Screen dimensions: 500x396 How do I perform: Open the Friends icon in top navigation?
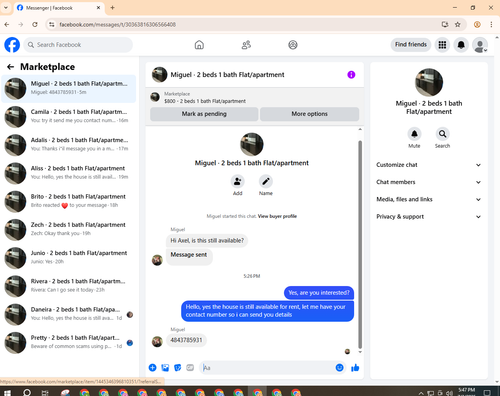[246, 45]
